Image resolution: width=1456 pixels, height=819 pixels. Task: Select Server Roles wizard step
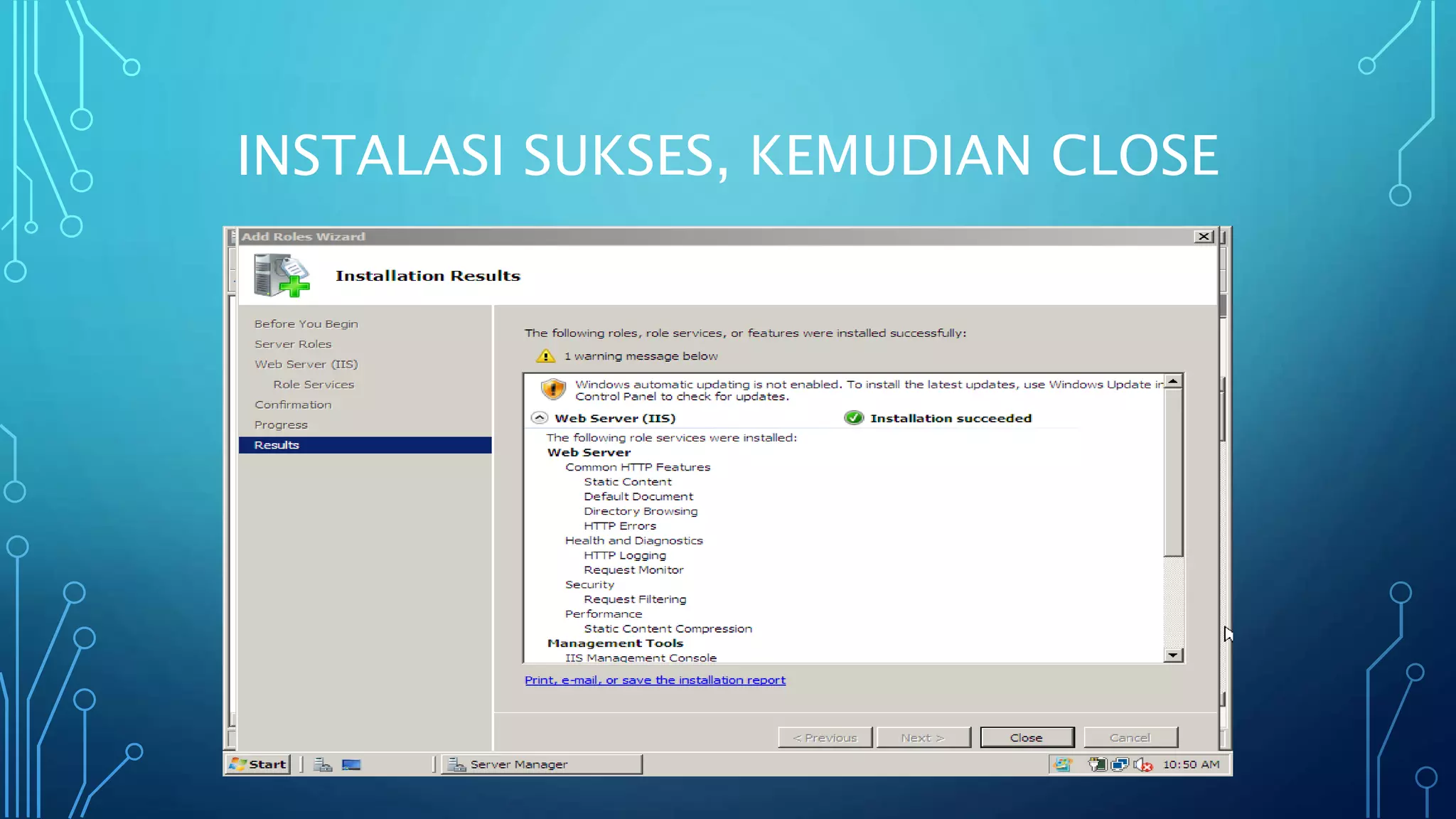[293, 343]
